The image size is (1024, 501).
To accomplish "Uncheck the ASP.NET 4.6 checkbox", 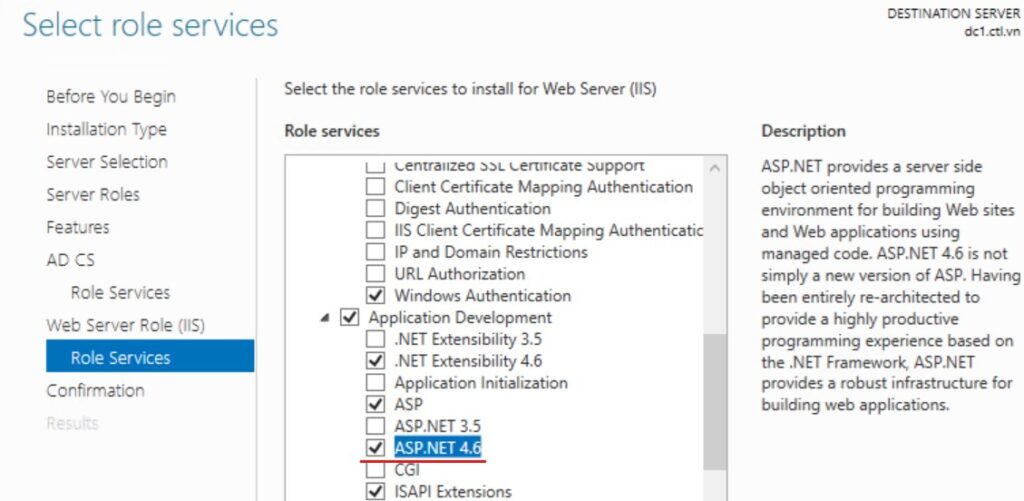I will tap(375, 448).
